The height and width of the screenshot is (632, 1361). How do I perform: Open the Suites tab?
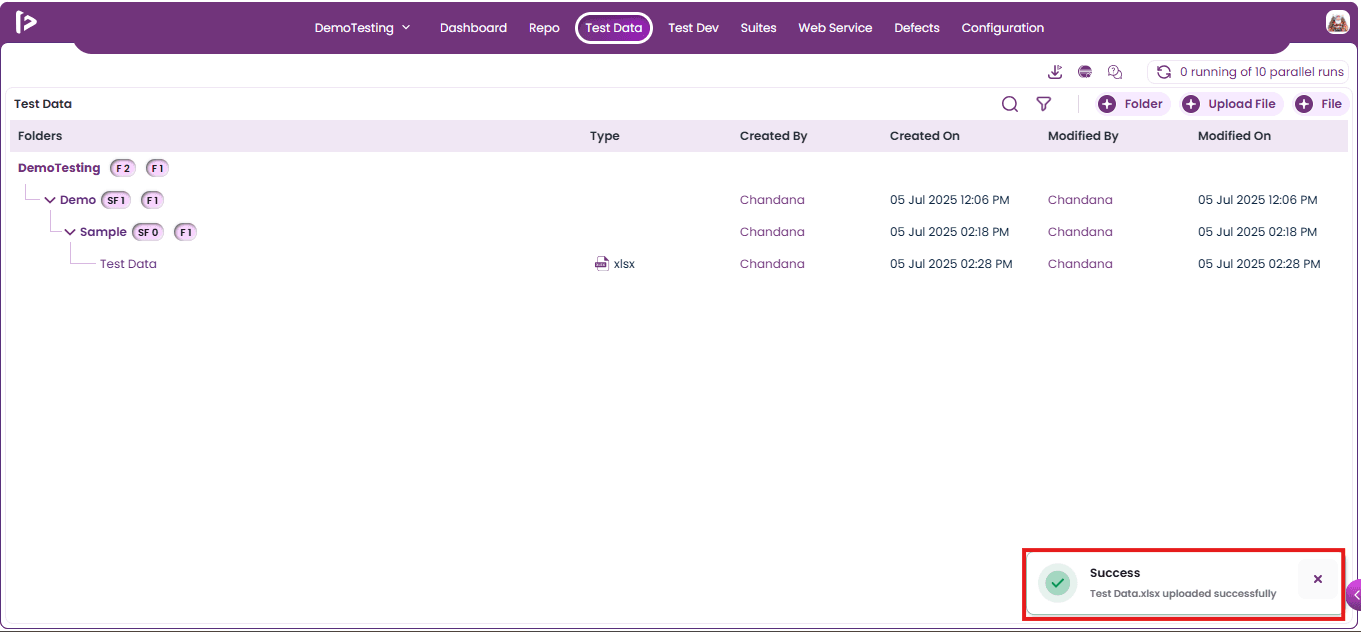pyautogui.click(x=758, y=28)
